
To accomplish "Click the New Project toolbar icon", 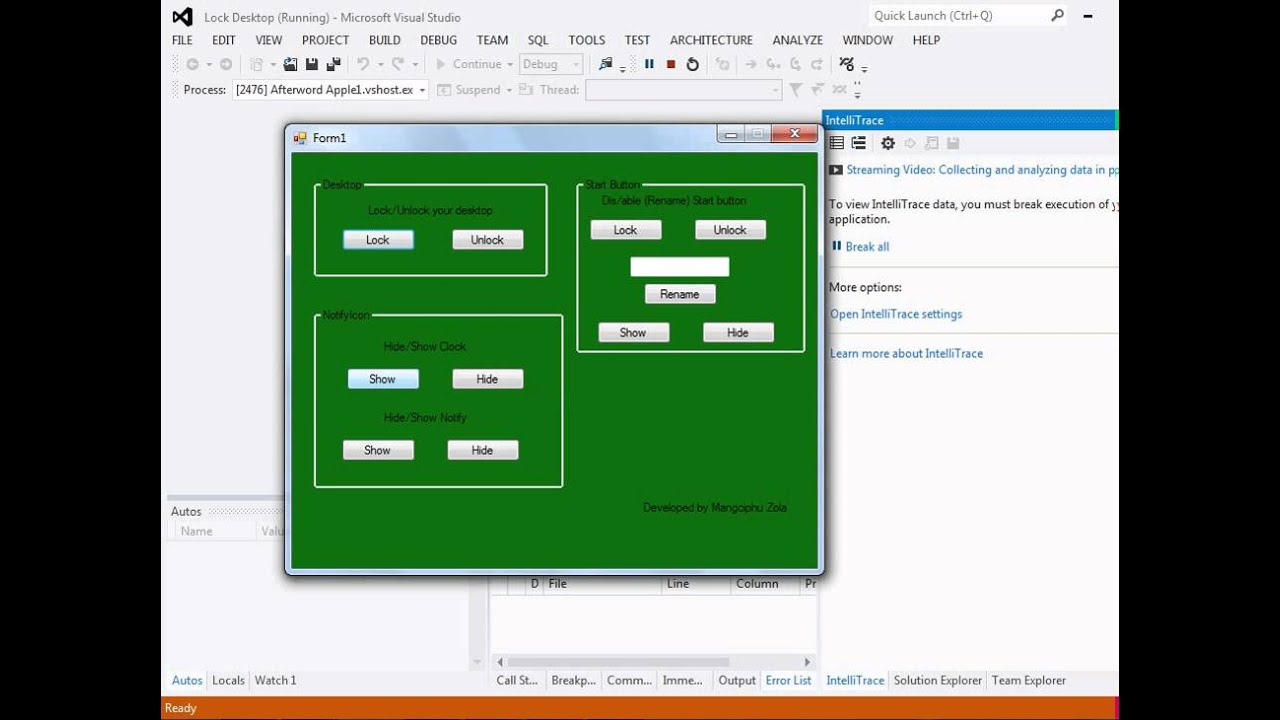I will (x=257, y=64).
